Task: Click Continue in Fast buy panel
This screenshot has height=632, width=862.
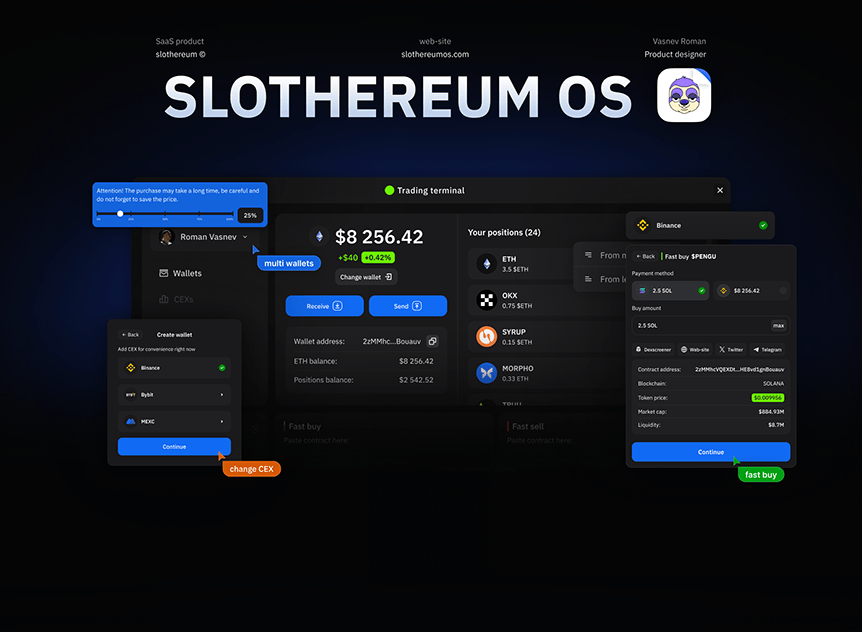Action: pos(711,452)
